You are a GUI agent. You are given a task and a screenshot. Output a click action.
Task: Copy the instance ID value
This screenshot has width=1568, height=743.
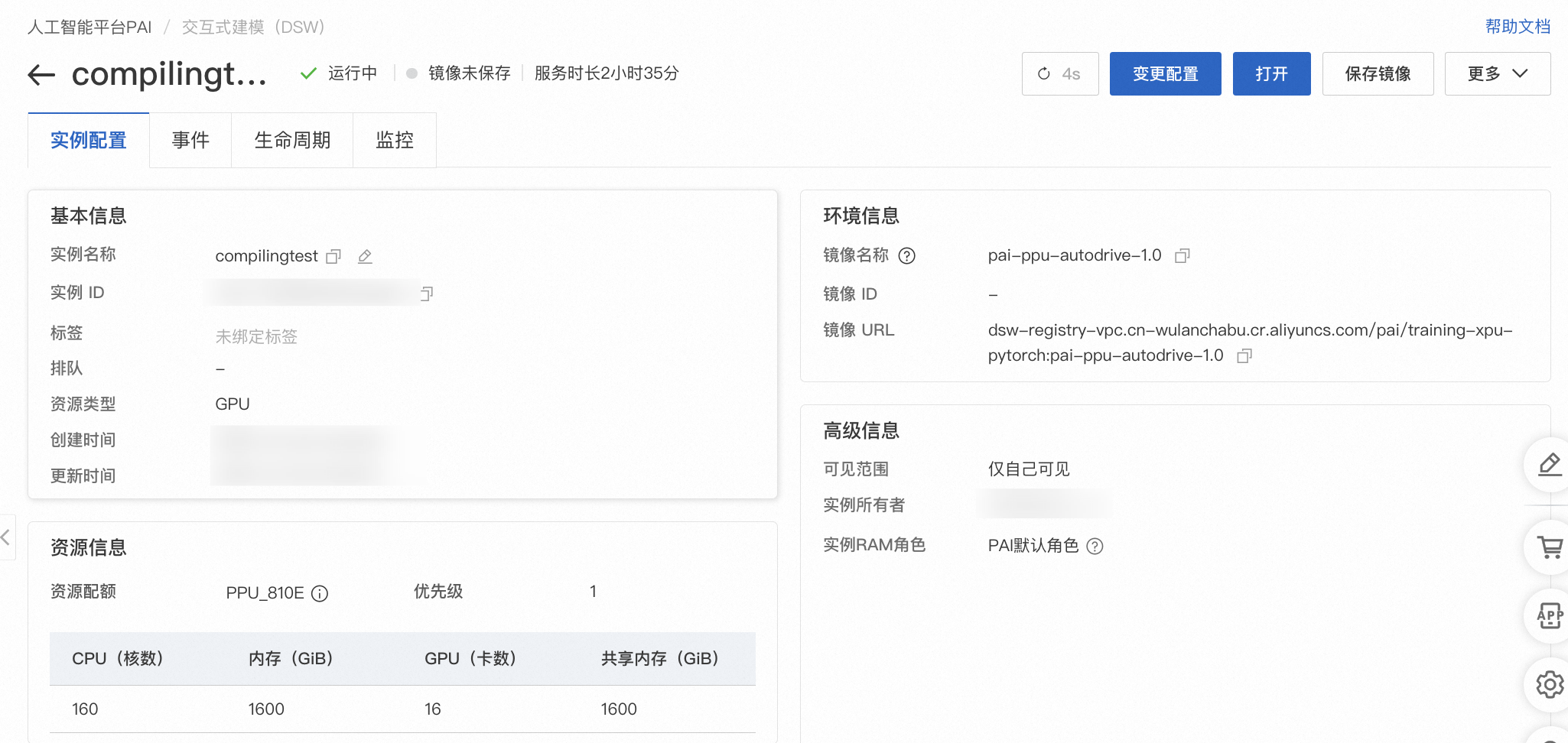[x=427, y=294]
